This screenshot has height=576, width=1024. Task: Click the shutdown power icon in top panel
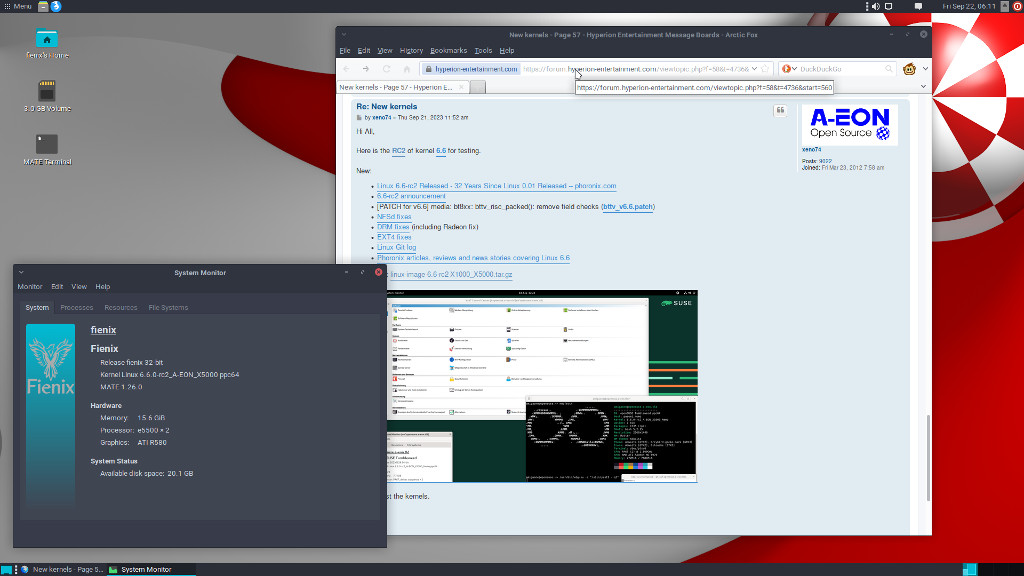(1017, 6)
